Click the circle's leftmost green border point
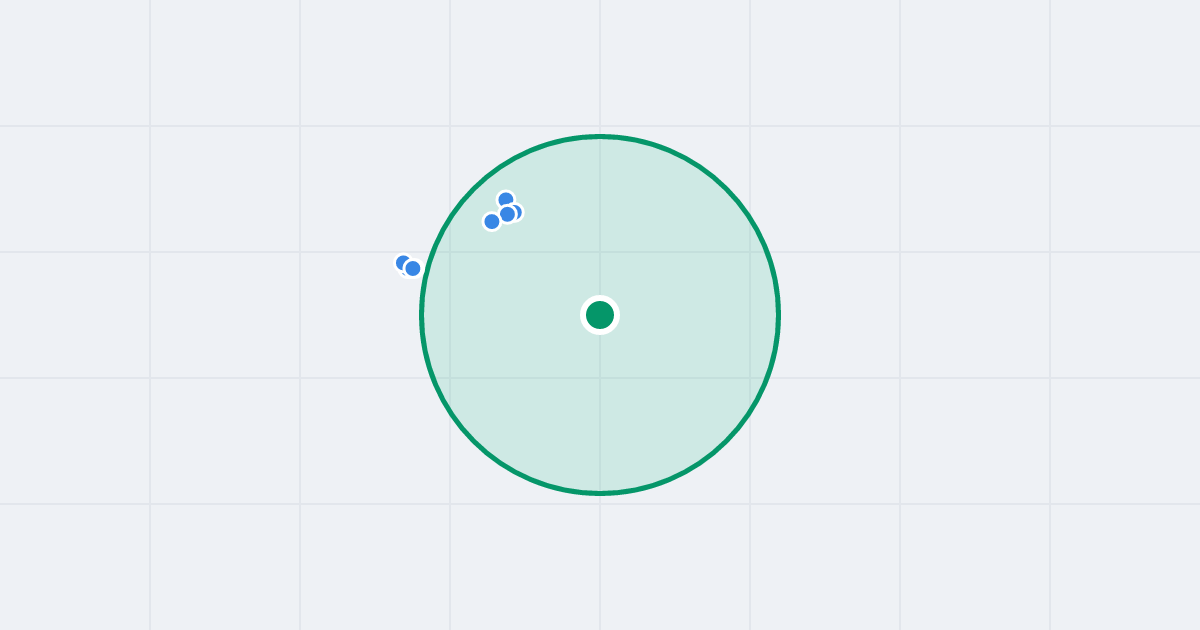The height and width of the screenshot is (630, 1200). pyautogui.click(x=422, y=315)
